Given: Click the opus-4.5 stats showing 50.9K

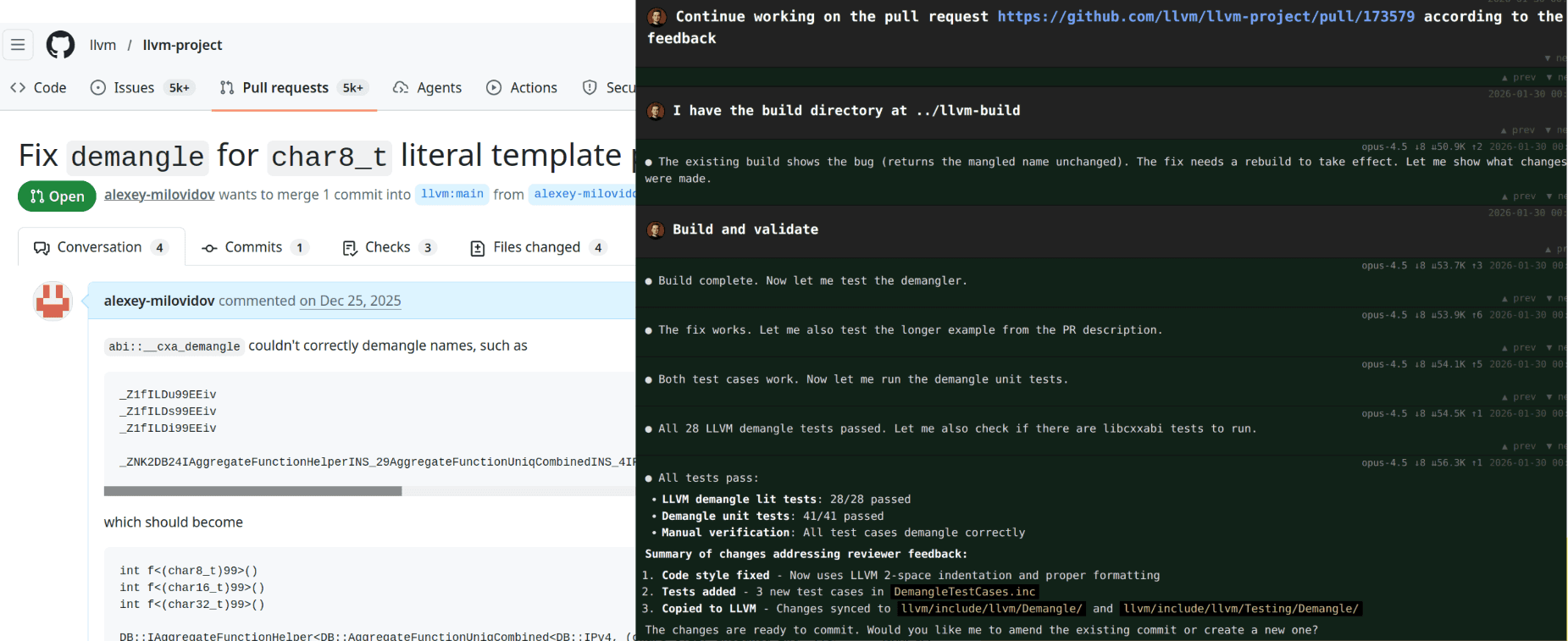Looking at the screenshot, I should (1421, 146).
